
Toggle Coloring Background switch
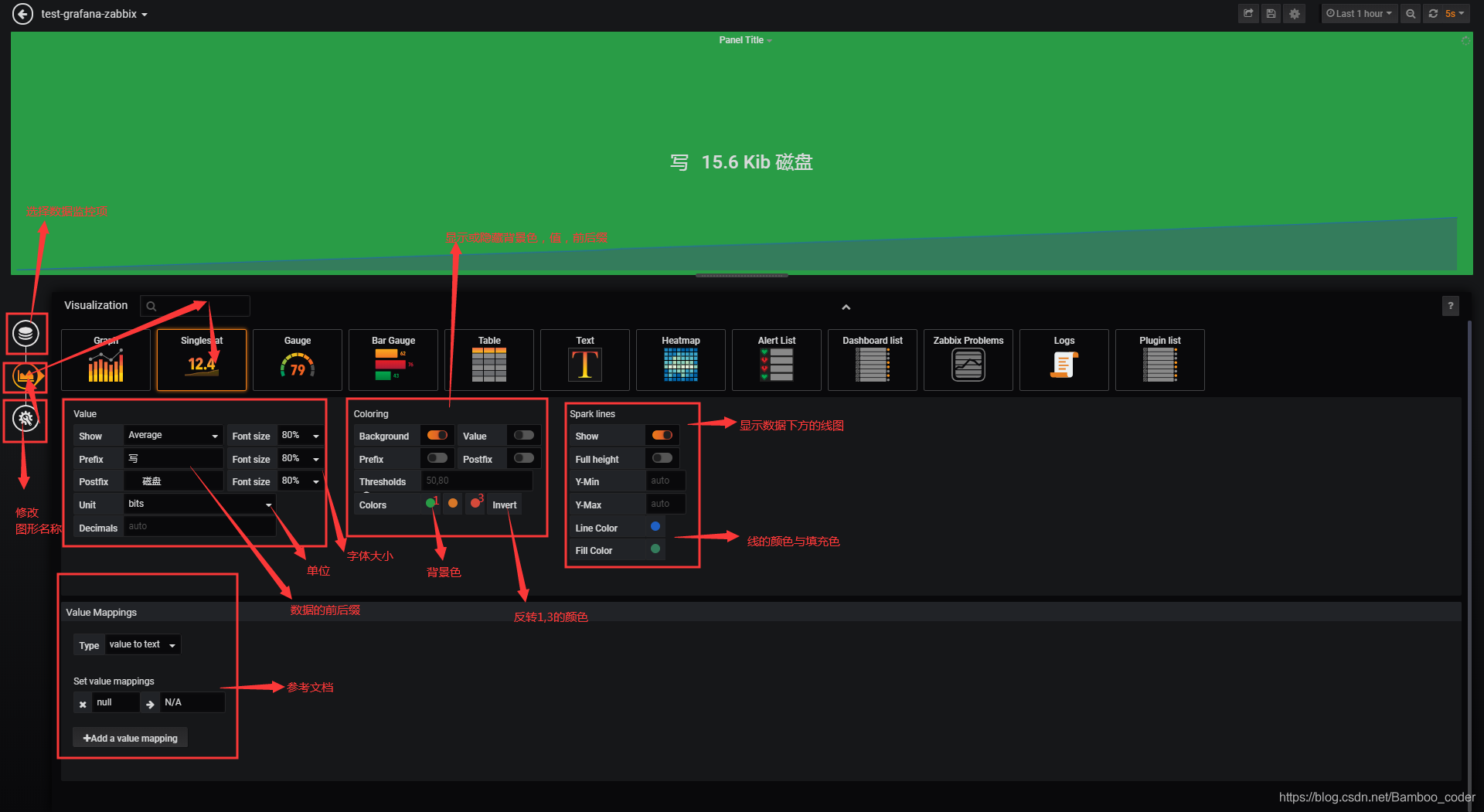click(437, 435)
